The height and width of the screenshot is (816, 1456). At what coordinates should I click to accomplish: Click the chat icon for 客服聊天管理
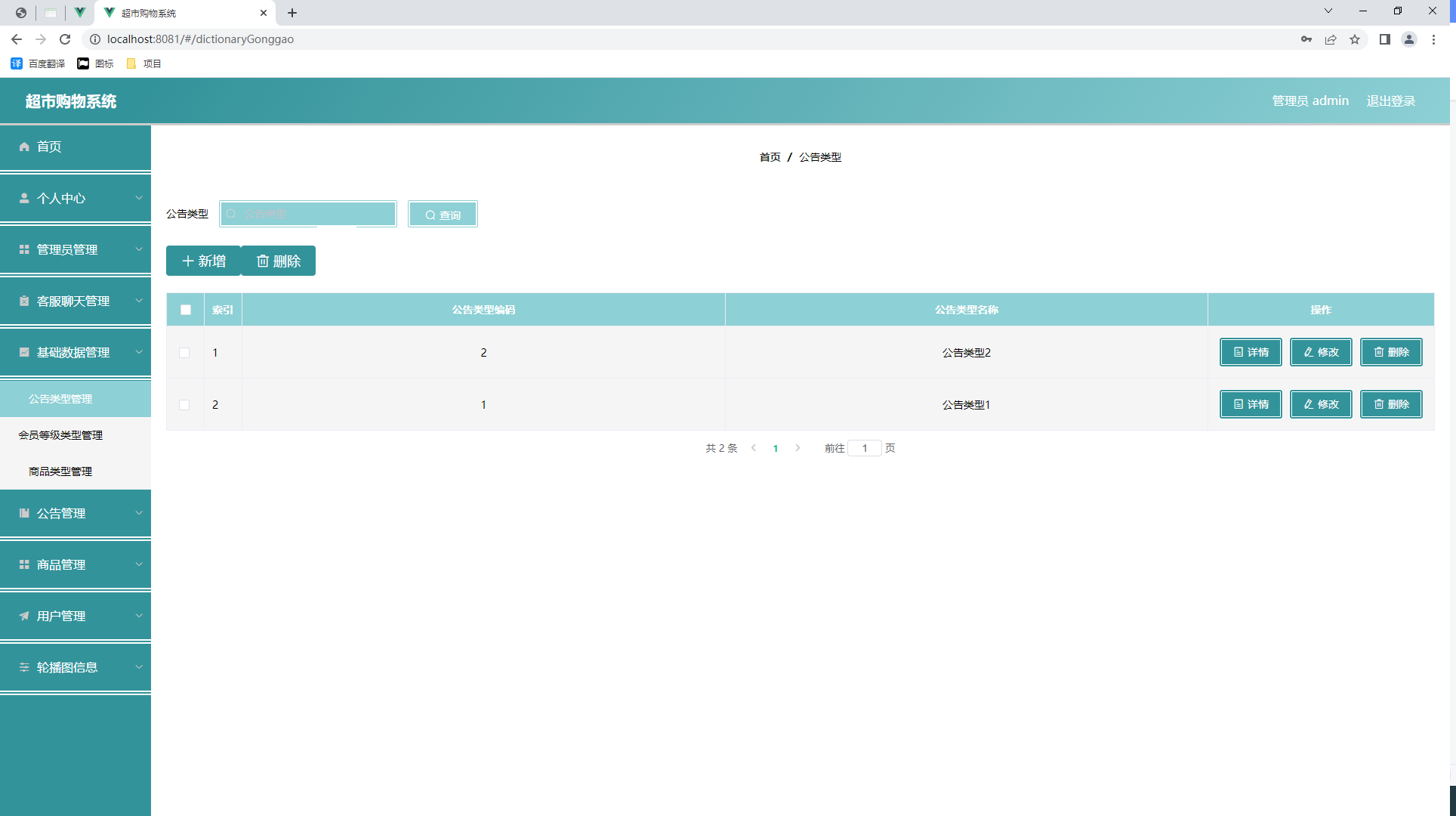(24, 301)
